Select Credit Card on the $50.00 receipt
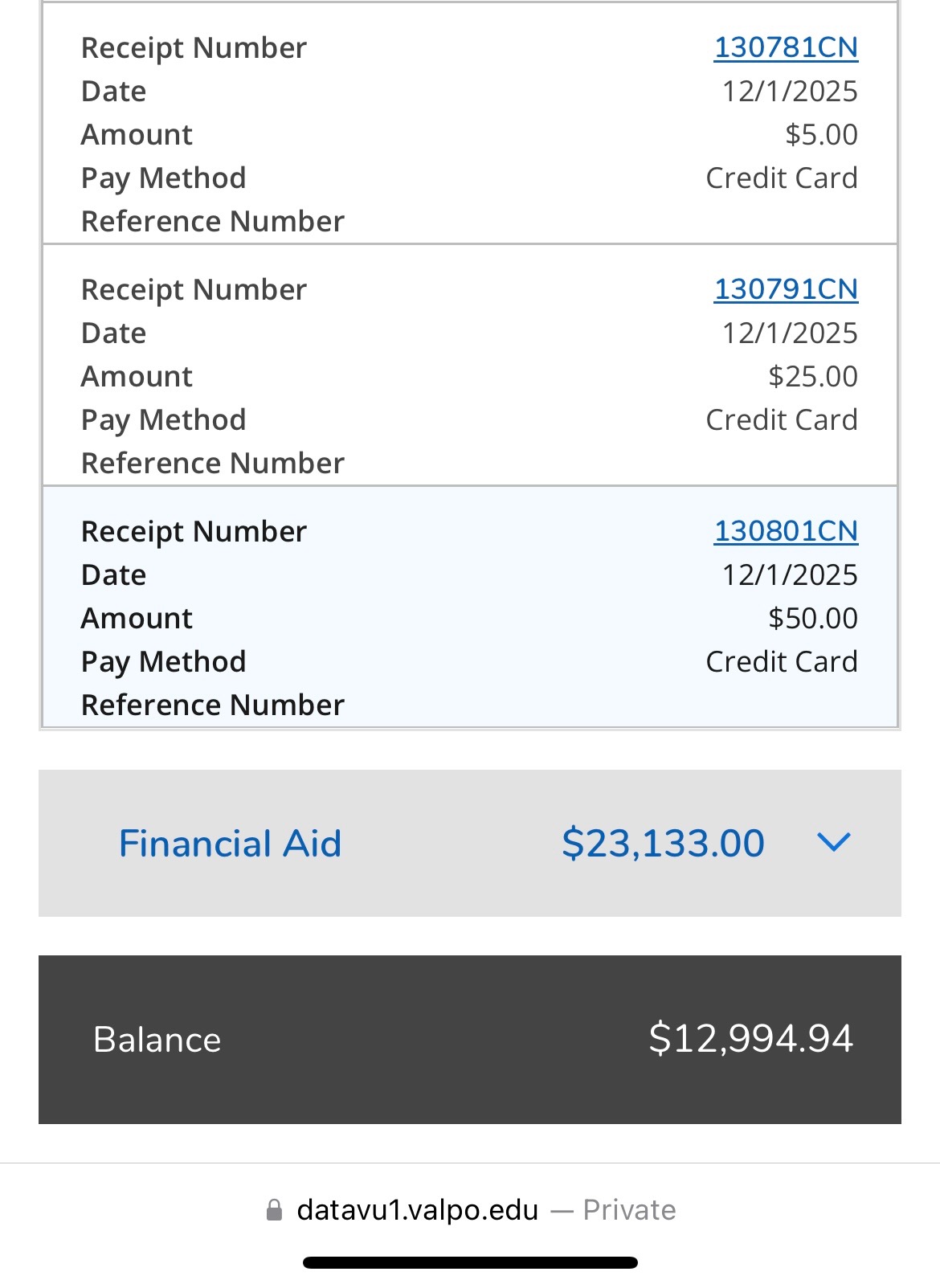 (x=781, y=661)
